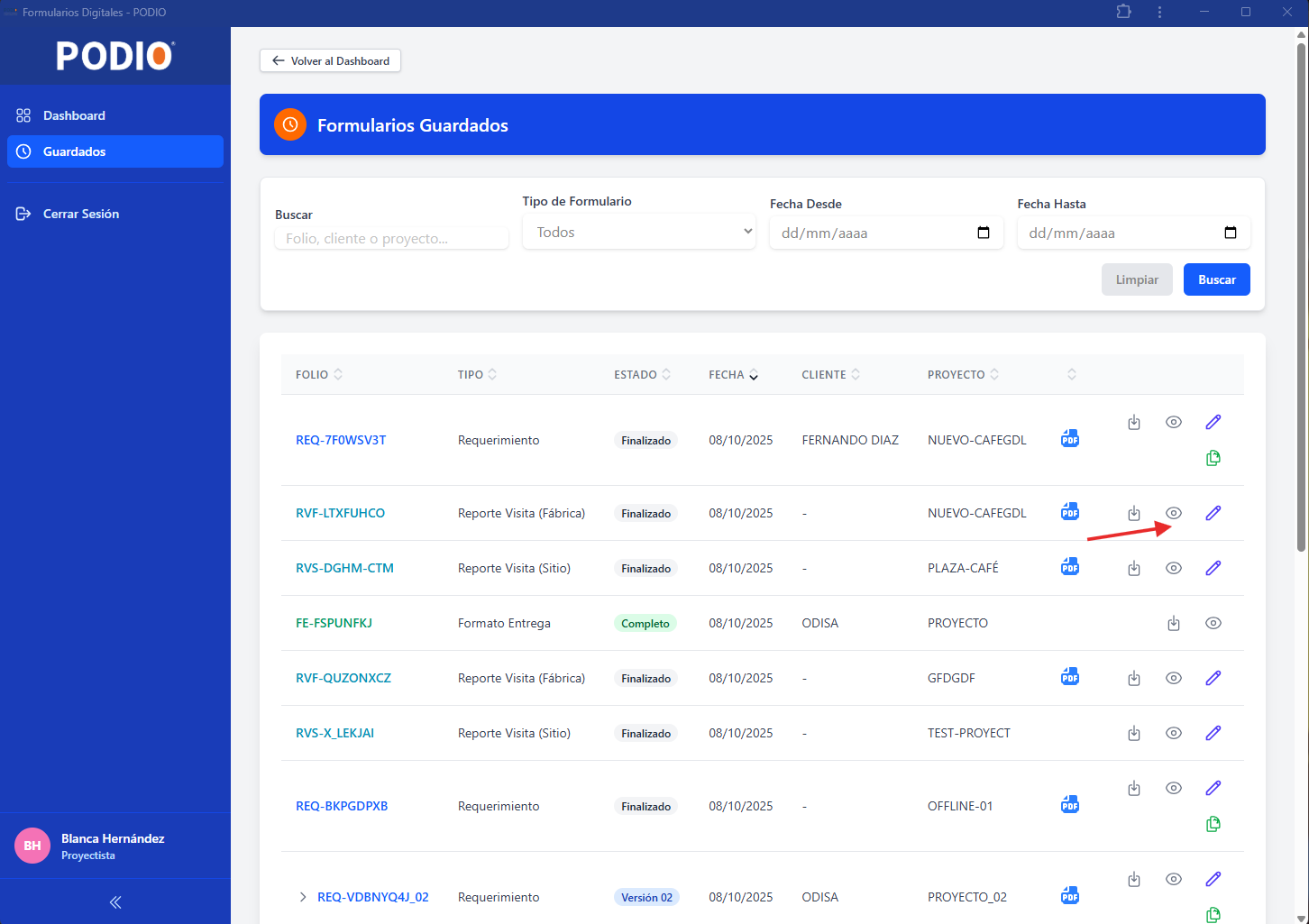Open the REQ-7F0WSV3T folio link

341,440
